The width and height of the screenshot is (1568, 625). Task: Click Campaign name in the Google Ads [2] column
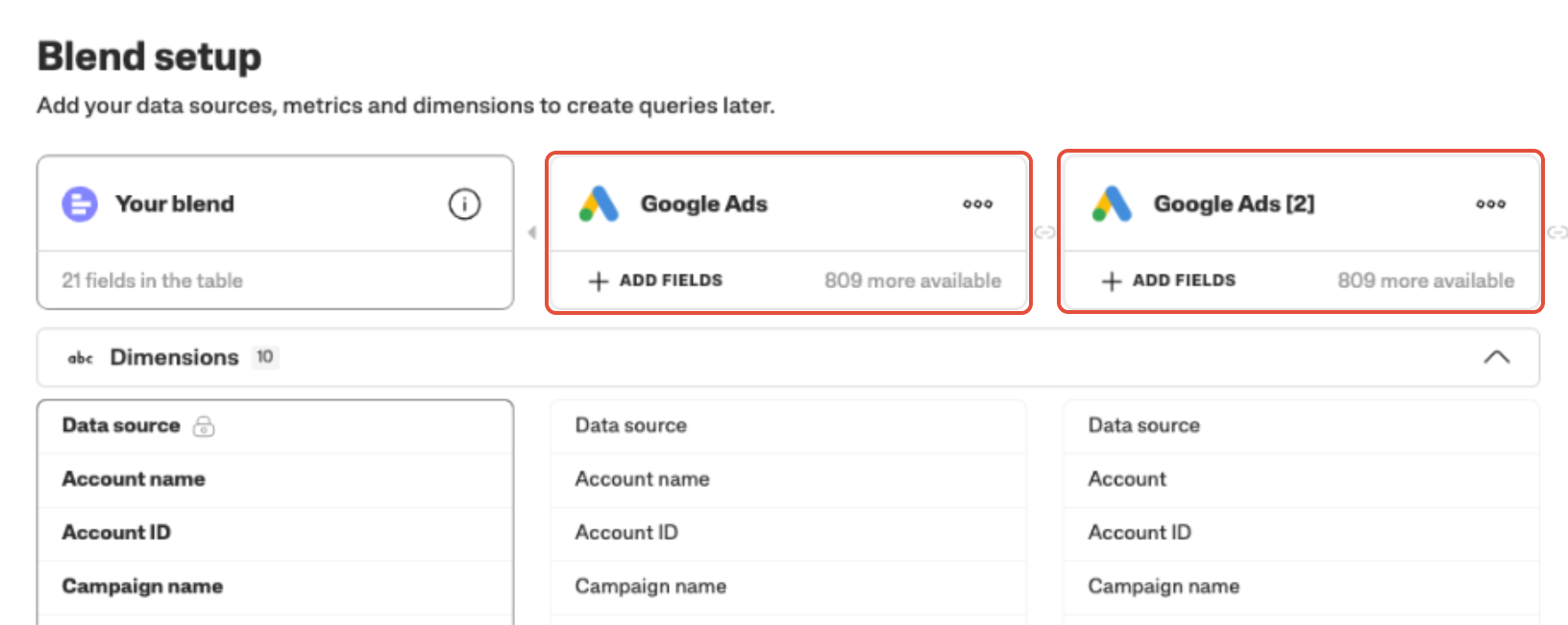1301,587
